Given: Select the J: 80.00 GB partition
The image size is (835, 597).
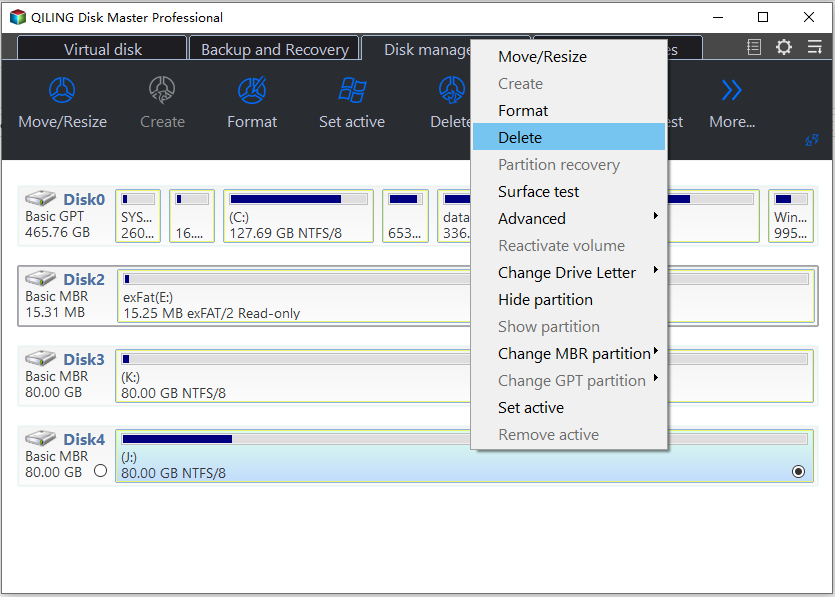Looking at the screenshot, I should click(464, 455).
